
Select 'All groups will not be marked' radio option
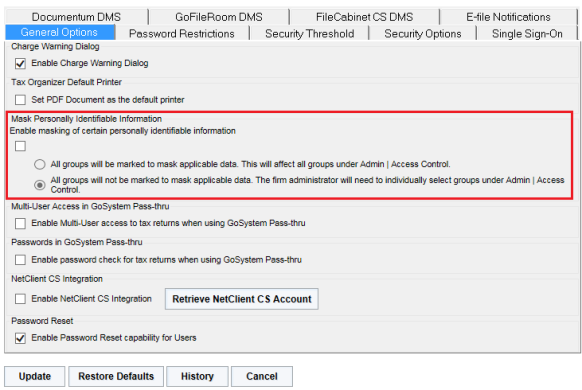(x=40, y=185)
